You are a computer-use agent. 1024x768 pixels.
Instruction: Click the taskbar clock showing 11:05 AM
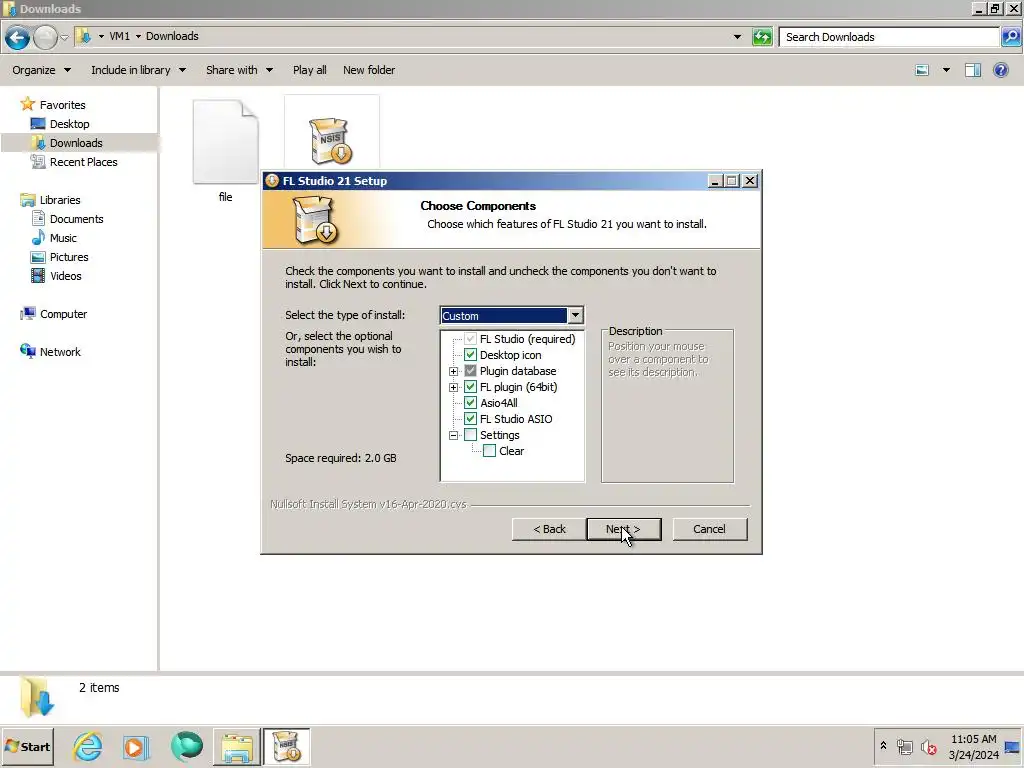[974, 746]
